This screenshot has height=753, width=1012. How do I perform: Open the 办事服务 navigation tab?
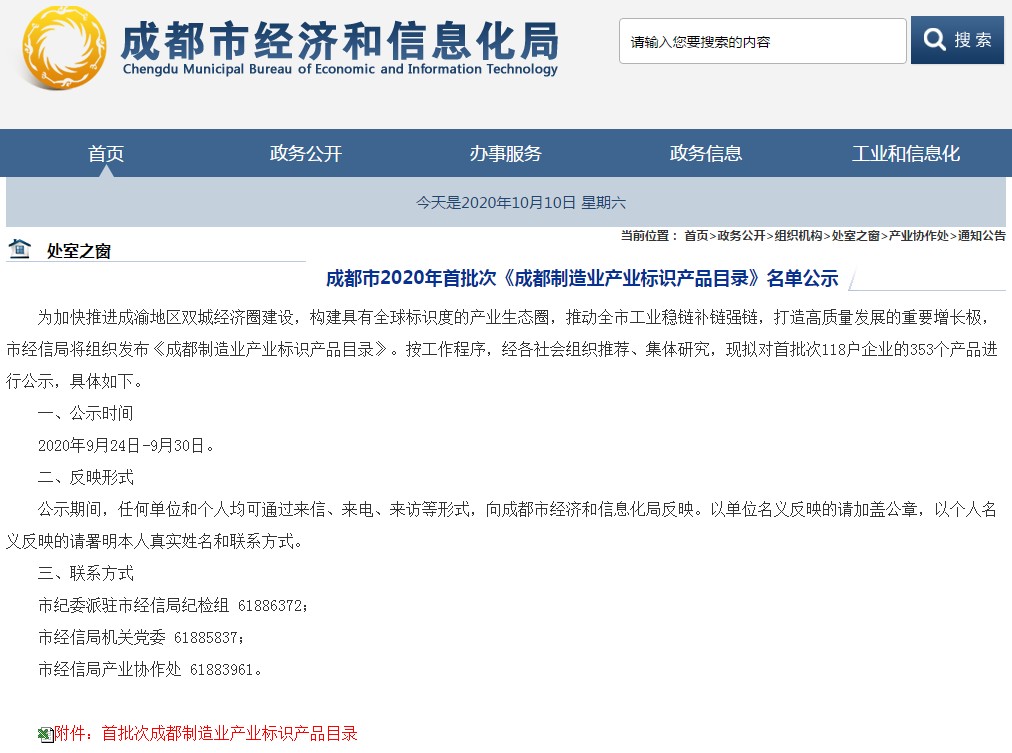click(505, 154)
